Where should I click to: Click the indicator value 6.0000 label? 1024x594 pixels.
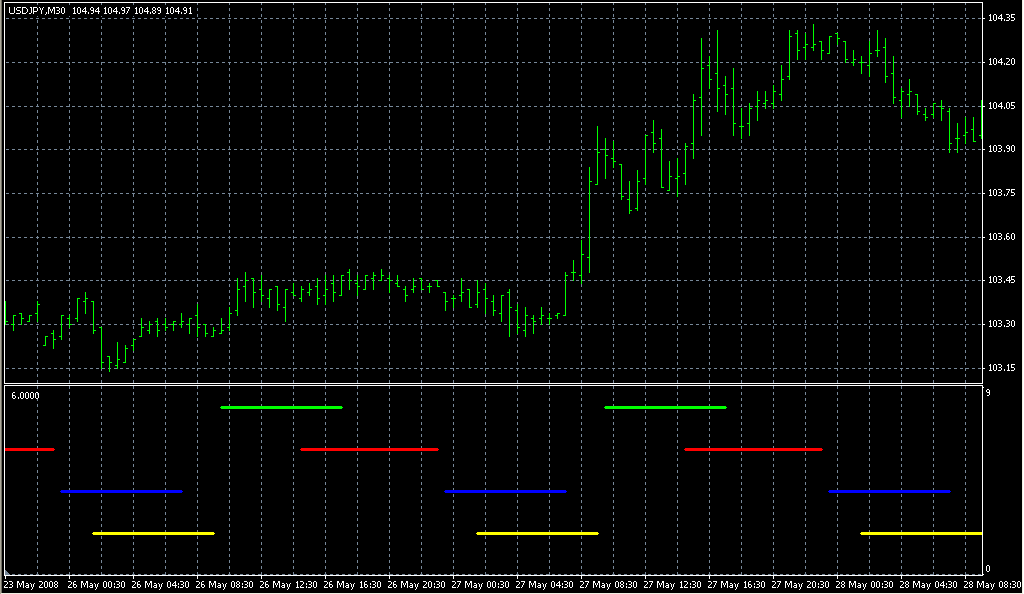pos(25,396)
